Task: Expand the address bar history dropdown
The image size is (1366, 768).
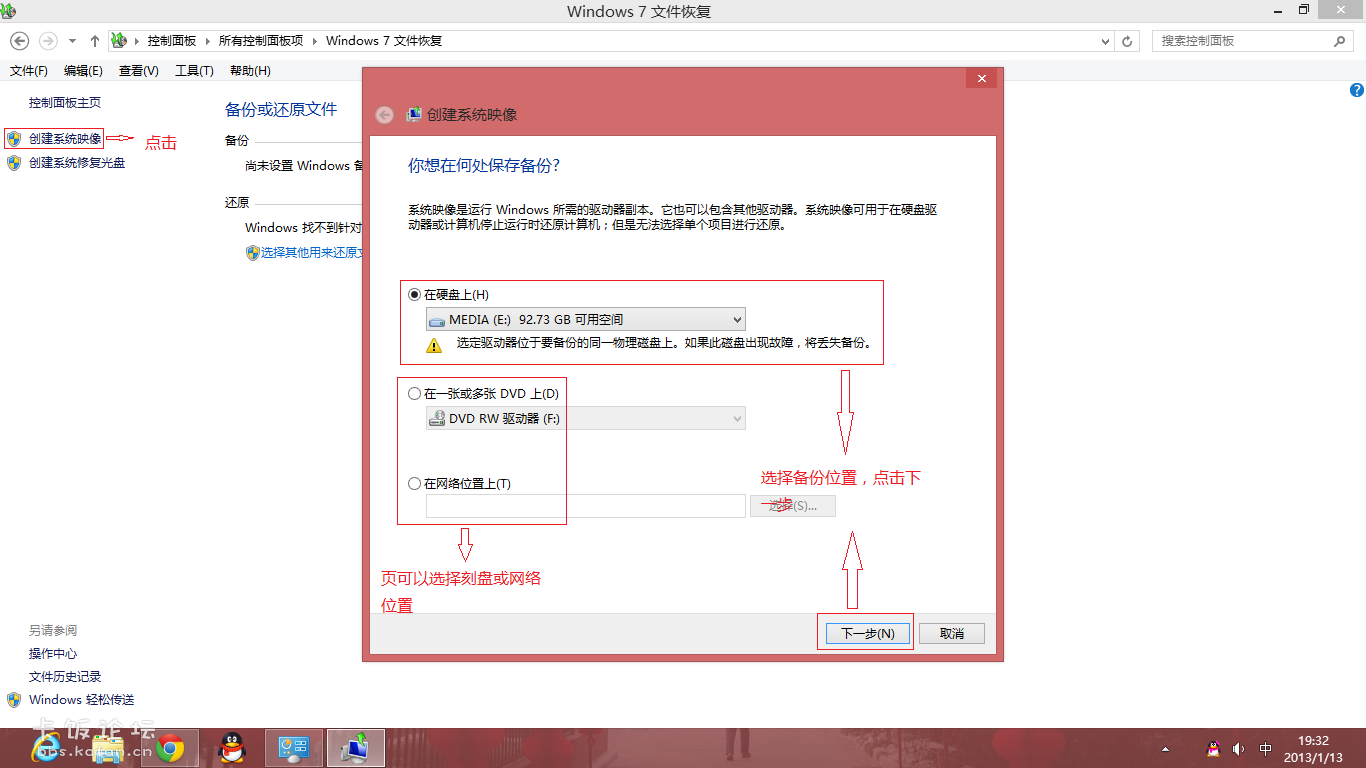Action: [1105, 41]
